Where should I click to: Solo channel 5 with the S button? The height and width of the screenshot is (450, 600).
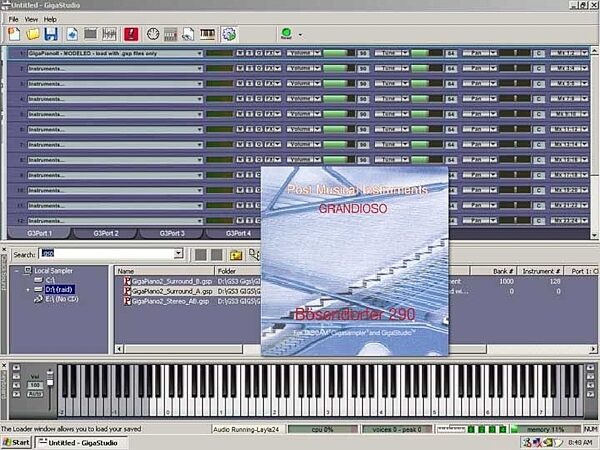pyautogui.click(x=249, y=114)
